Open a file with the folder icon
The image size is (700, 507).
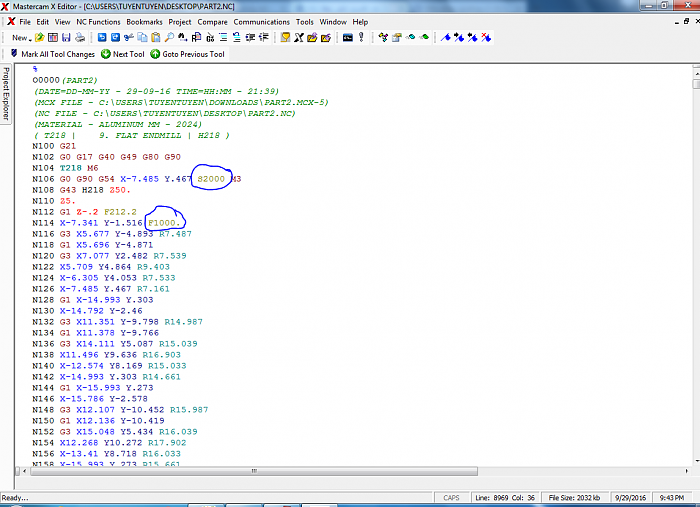39,37
